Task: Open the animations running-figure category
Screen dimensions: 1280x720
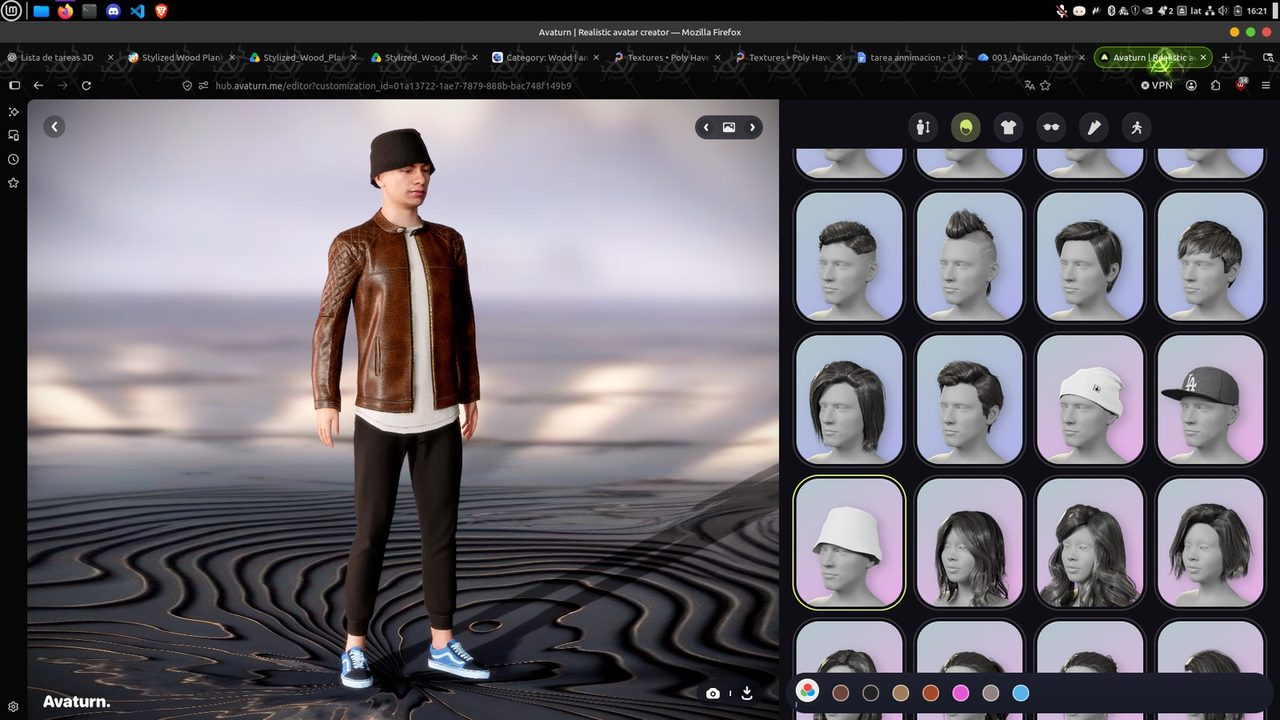Action: point(1136,127)
